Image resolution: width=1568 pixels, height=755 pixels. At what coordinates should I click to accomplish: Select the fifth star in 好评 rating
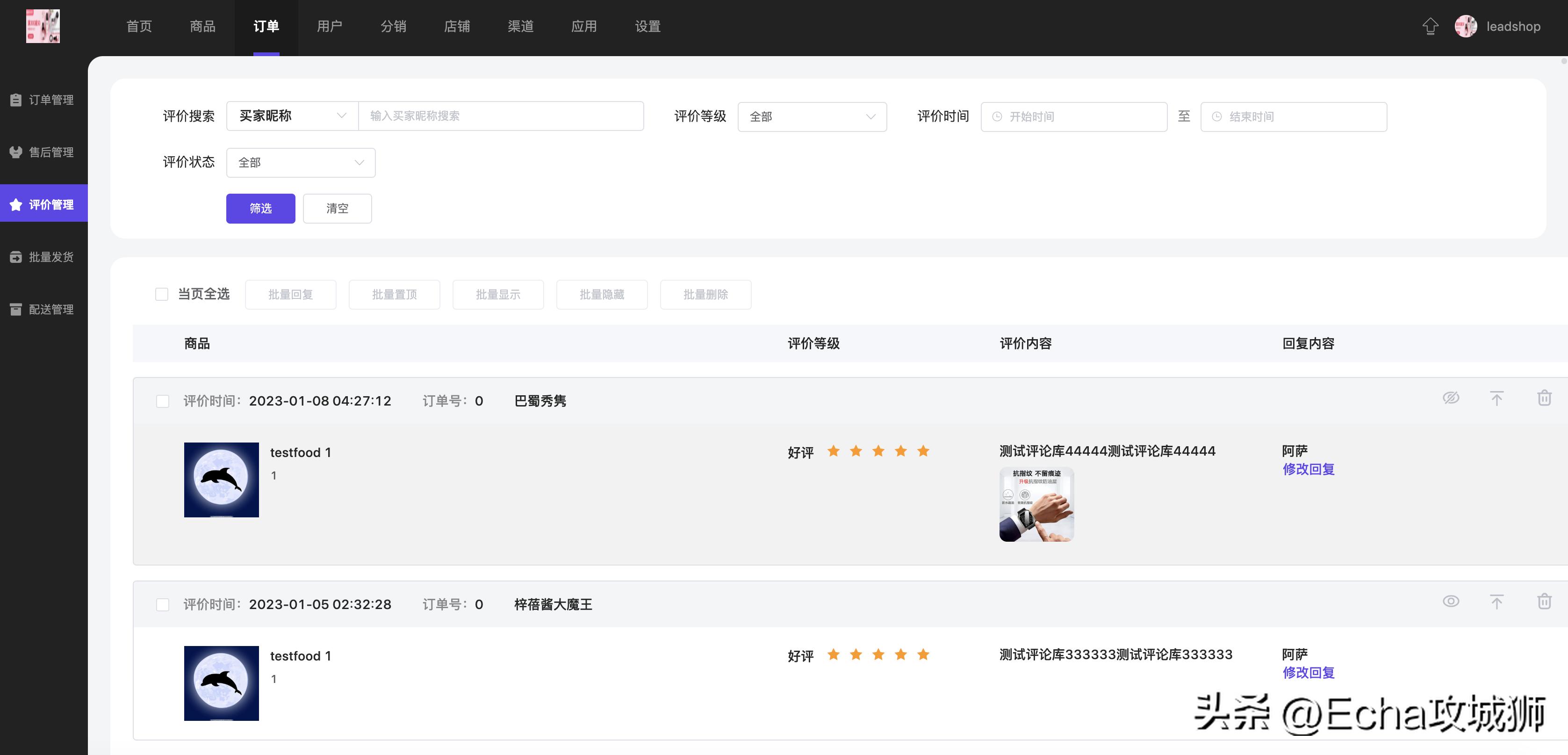(x=923, y=450)
